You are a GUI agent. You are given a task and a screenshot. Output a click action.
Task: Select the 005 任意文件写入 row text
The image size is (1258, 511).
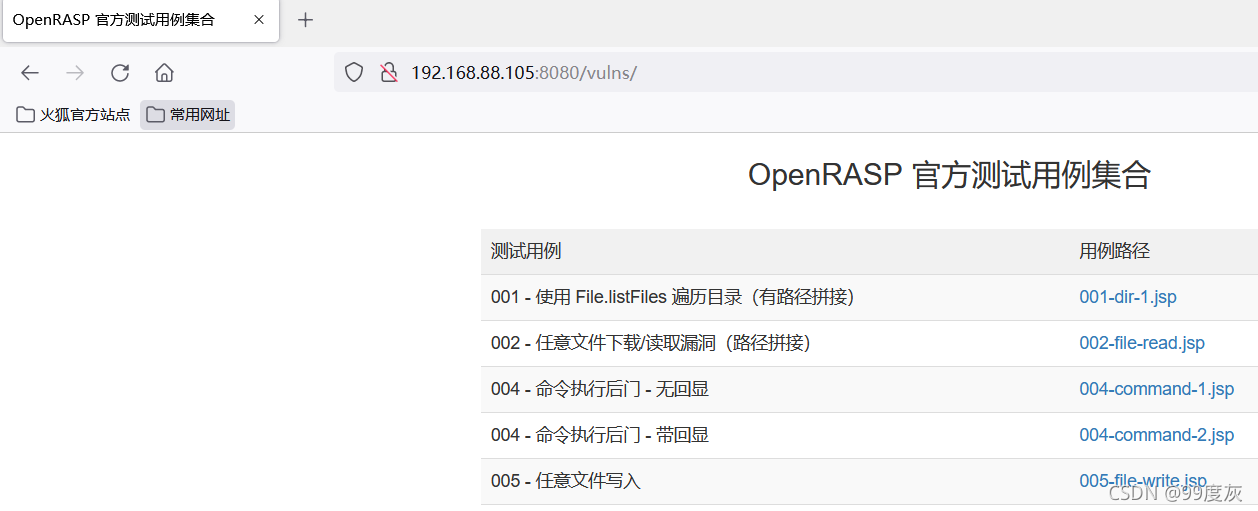[566, 481]
